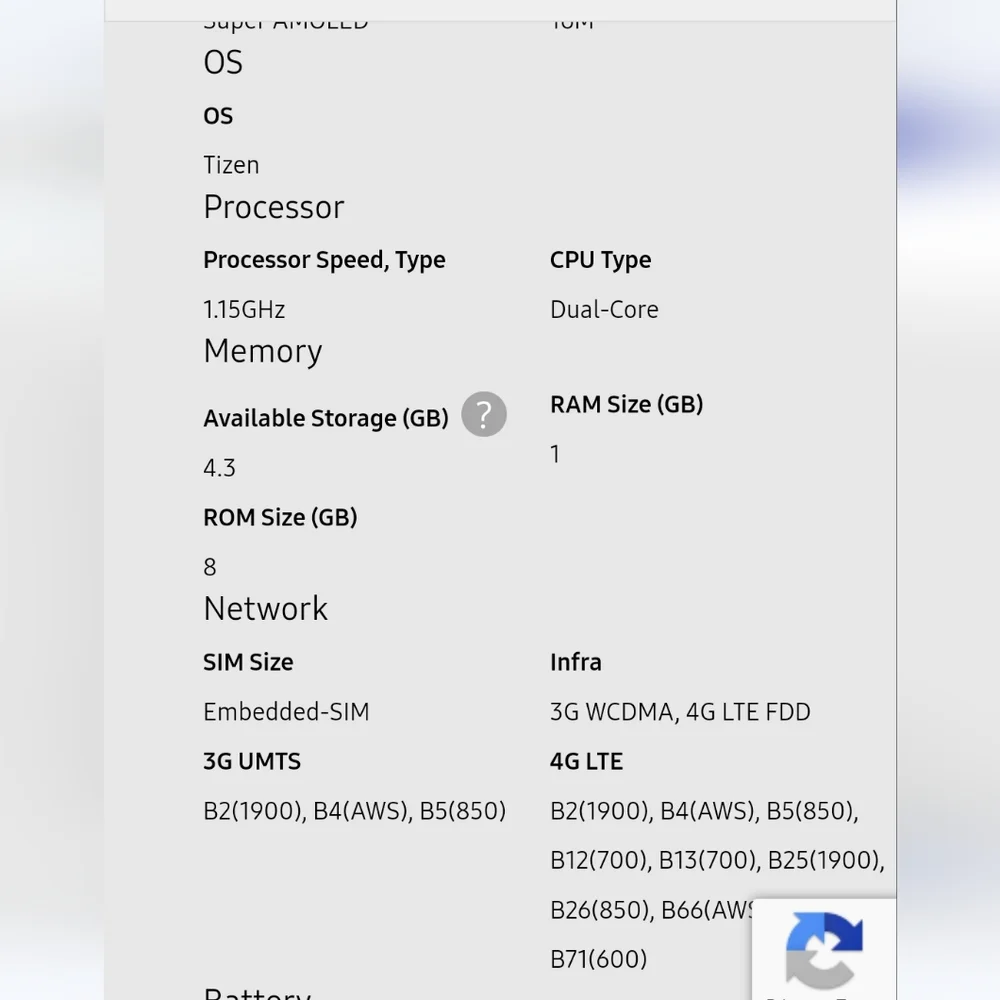Select the Dual-Core value text
Image resolution: width=1000 pixels, height=1000 pixels.
(604, 310)
